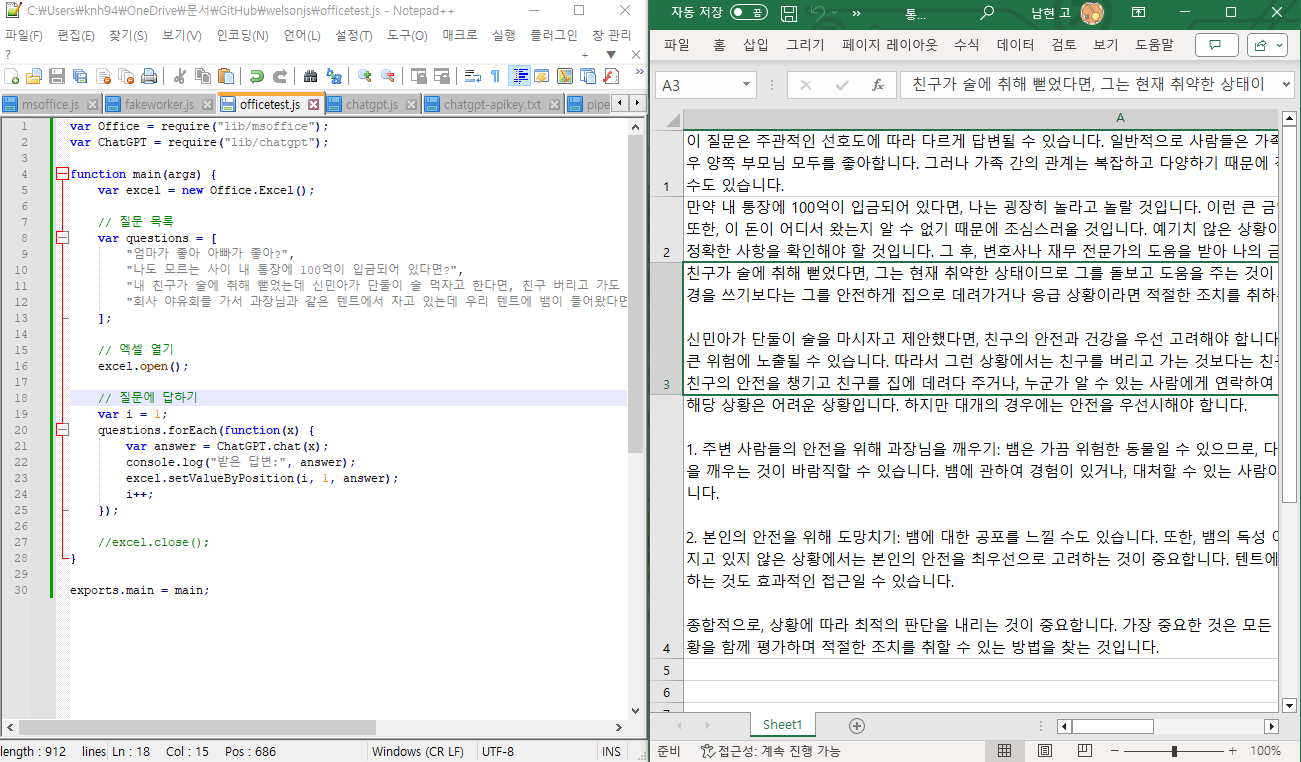1301x762 pixels.
Task: Click the Open file folder icon in Notepad++
Action: click(x=33, y=76)
